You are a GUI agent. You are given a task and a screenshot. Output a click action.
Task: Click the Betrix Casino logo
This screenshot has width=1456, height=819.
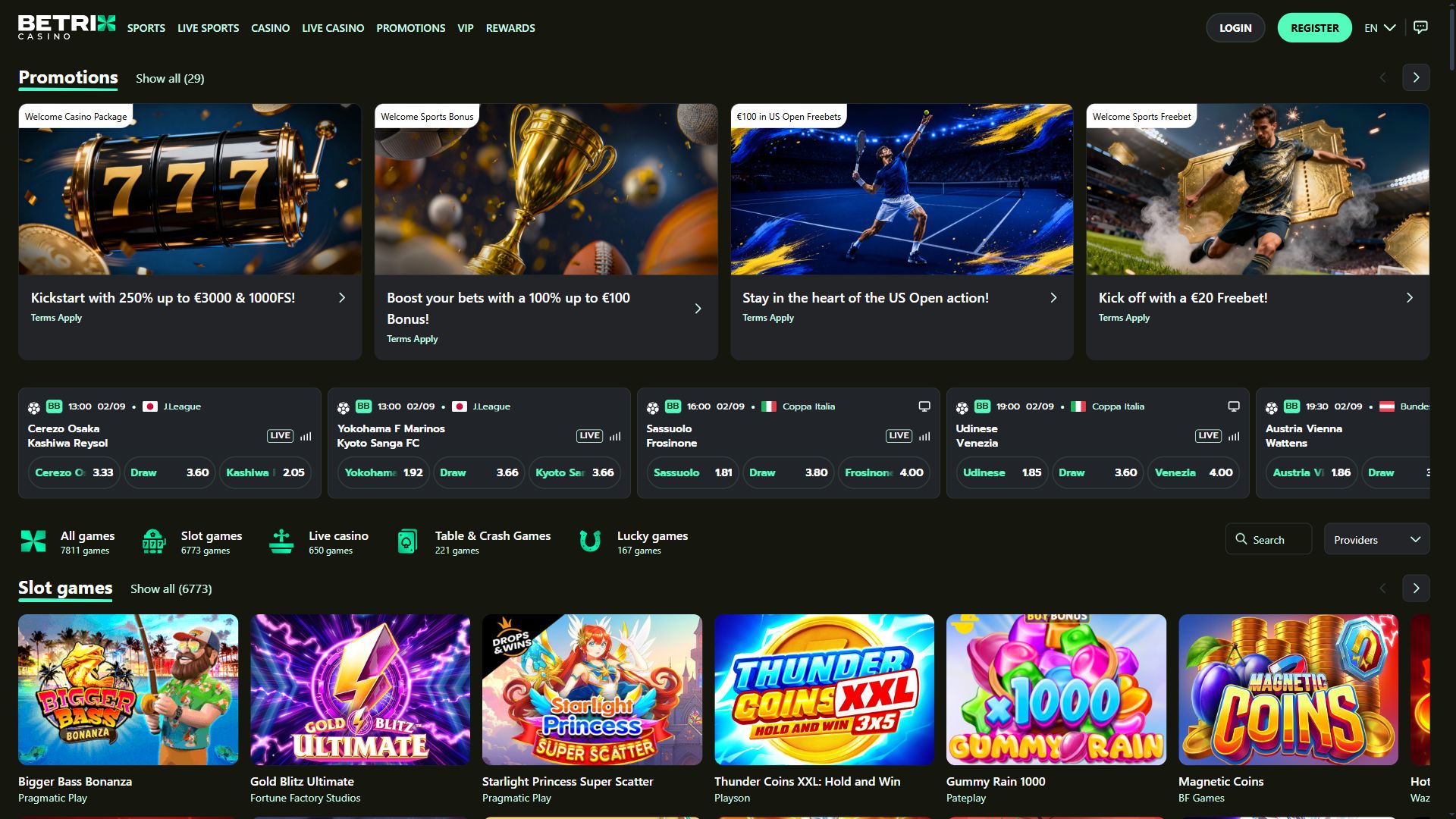(x=67, y=27)
